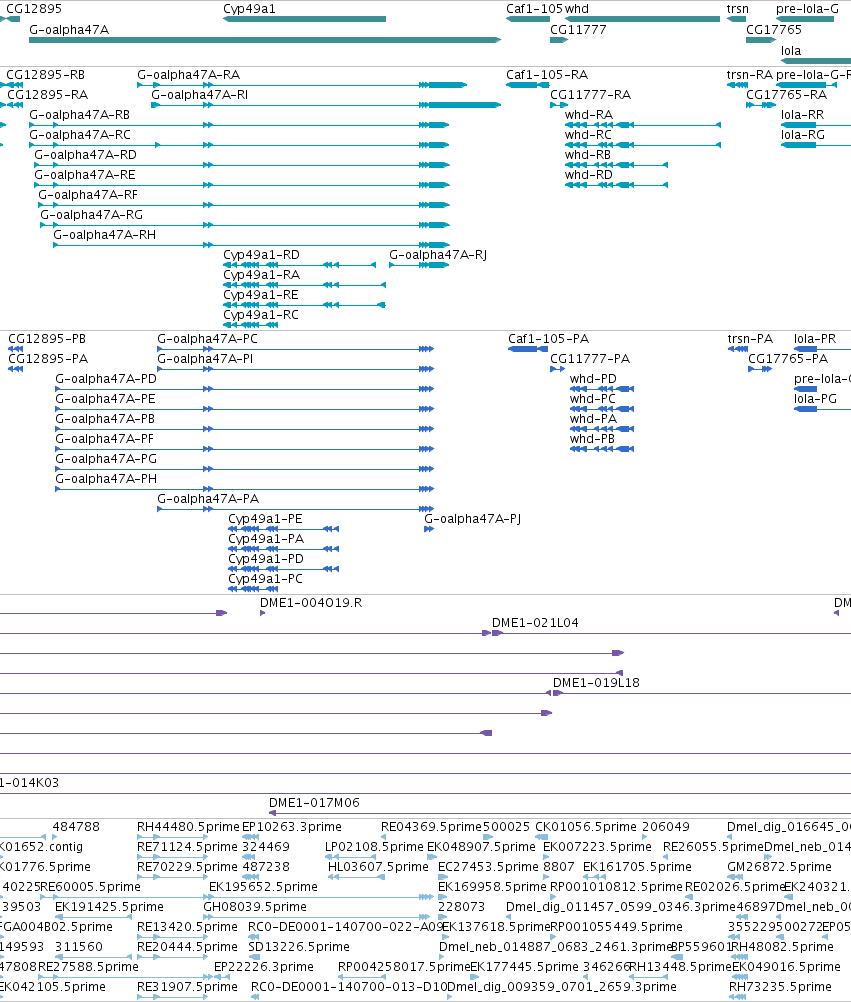Open transcript G-oalpha47A-RI

(x=199, y=95)
